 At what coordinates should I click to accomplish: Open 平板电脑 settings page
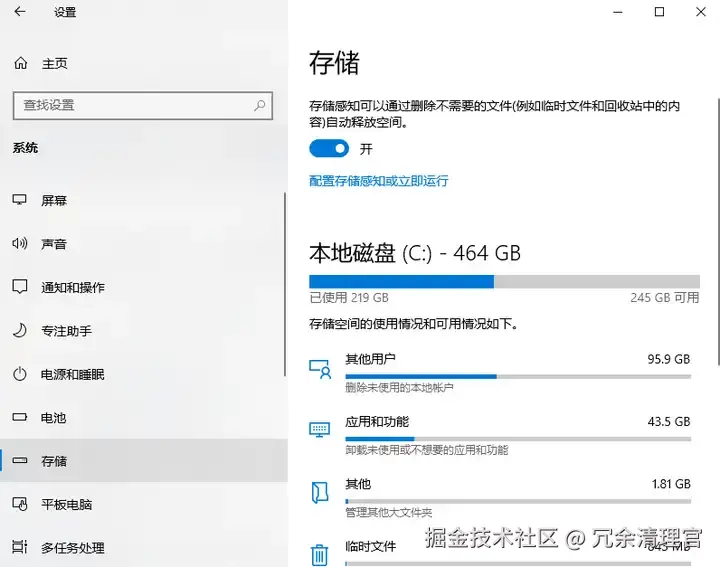142,504
